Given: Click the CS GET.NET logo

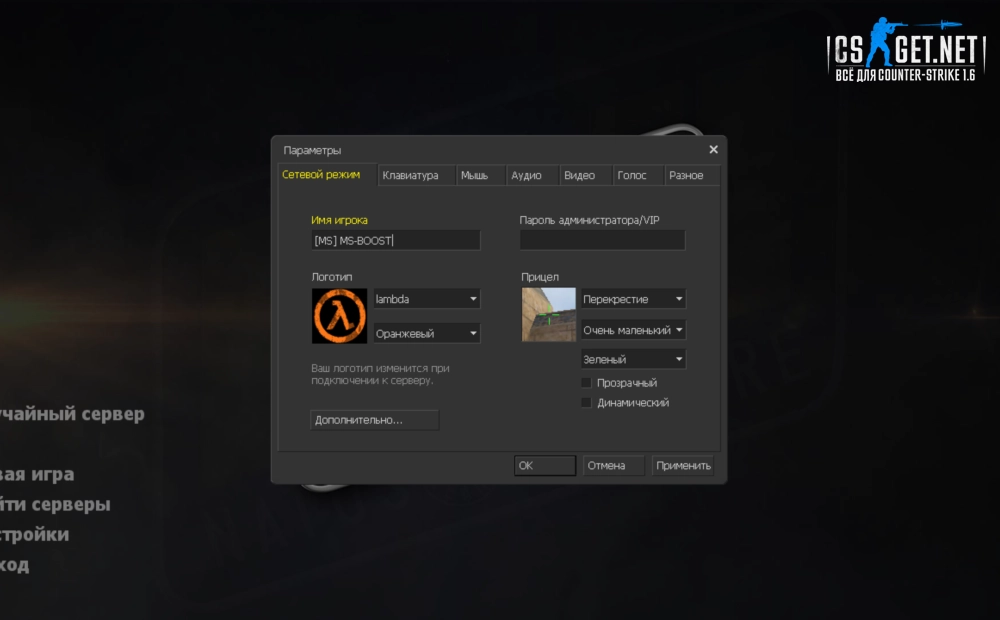Looking at the screenshot, I should tap(906, 50).
